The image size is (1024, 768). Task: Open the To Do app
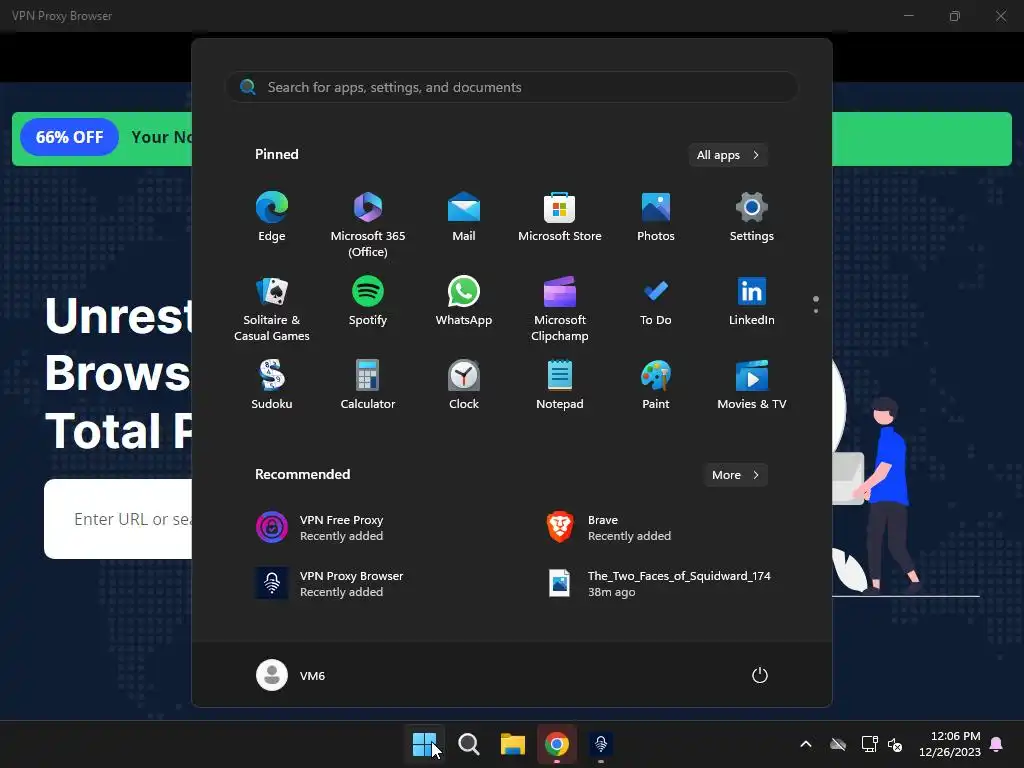656,302
